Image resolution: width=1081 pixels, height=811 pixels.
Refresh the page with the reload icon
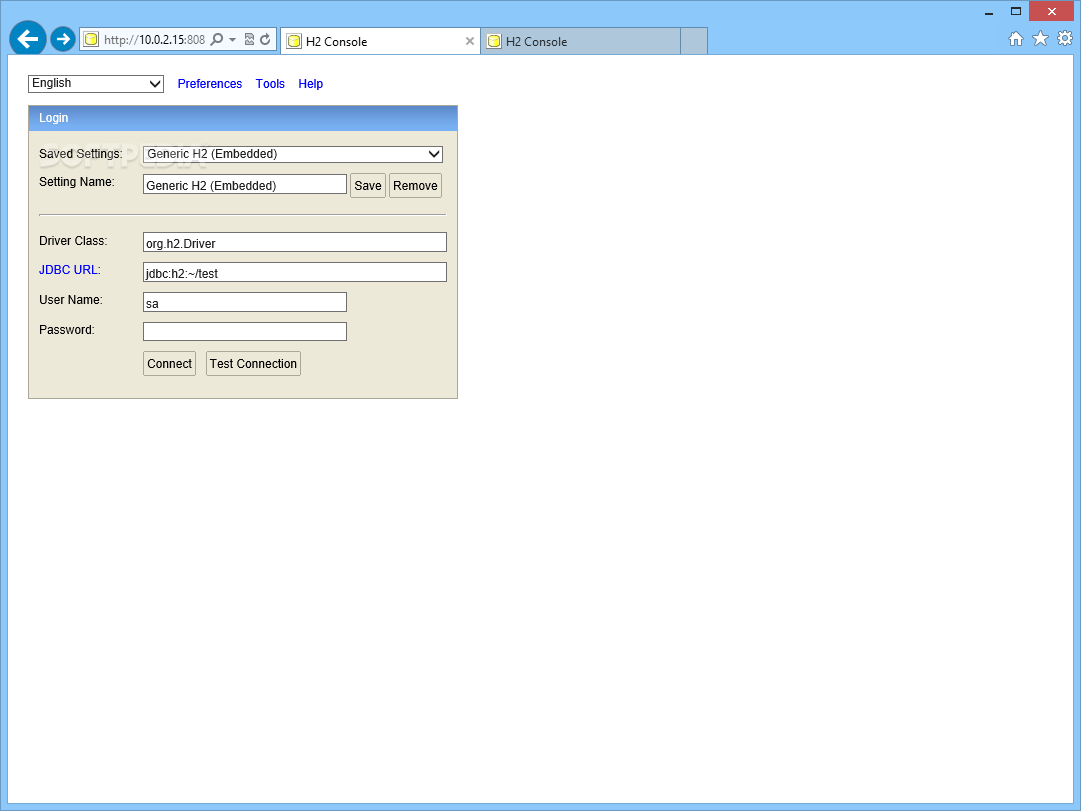pyautogui.click(x=265, y=39)
